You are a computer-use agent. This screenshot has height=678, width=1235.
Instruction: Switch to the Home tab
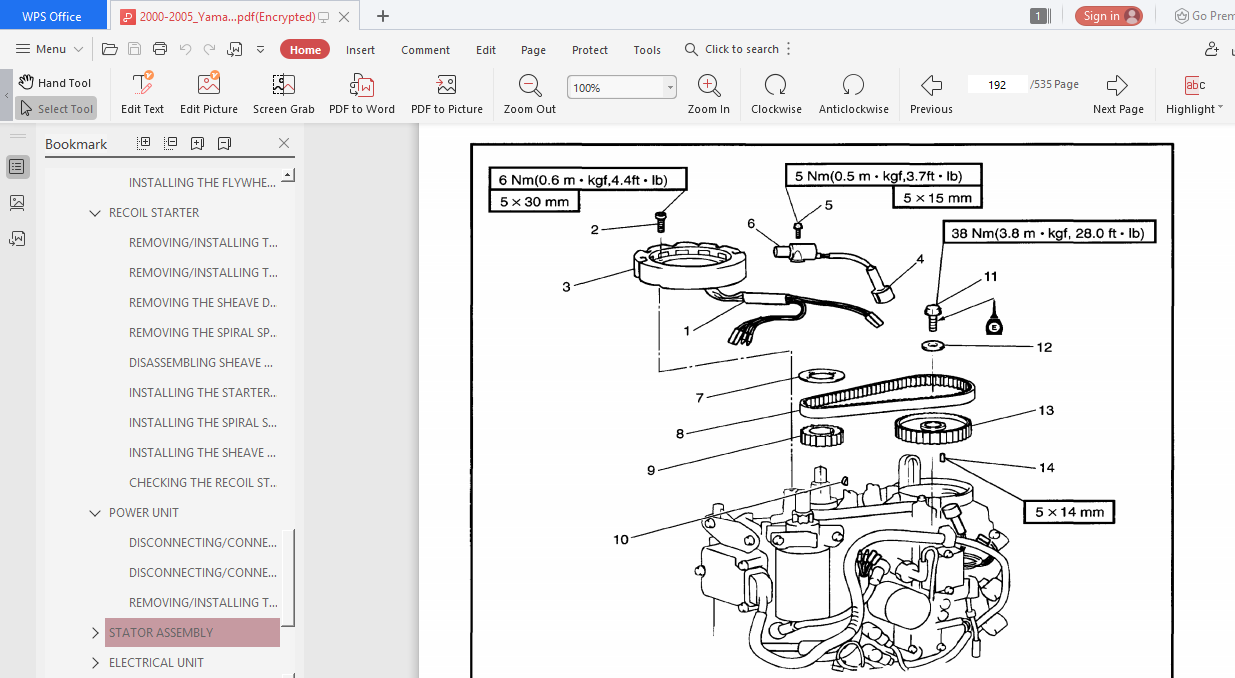(x=305, y=50)
